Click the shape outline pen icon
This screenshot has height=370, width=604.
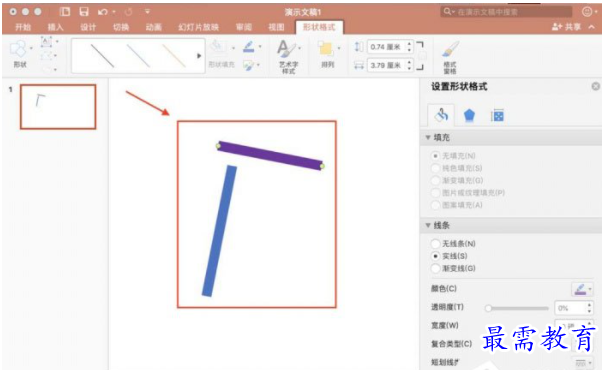[248, 47]
